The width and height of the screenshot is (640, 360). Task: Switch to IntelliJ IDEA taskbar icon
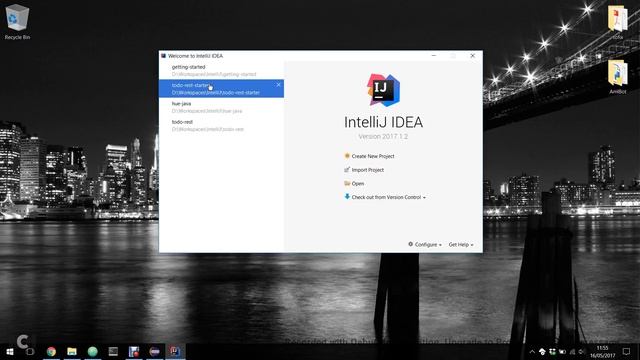(175, 351)
